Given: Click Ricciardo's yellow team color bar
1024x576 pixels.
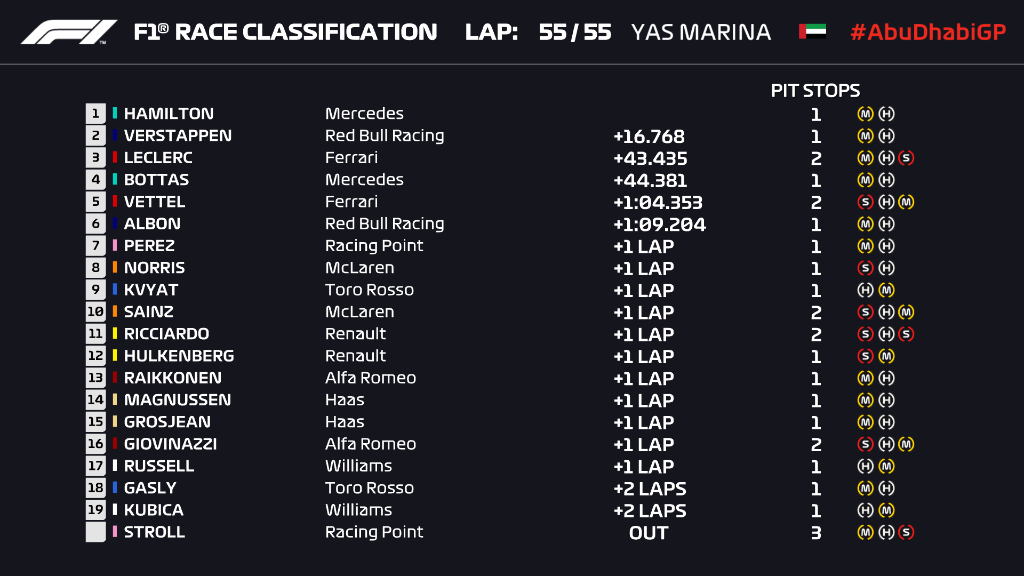Looking at the screenshot, I should point(115,334).
